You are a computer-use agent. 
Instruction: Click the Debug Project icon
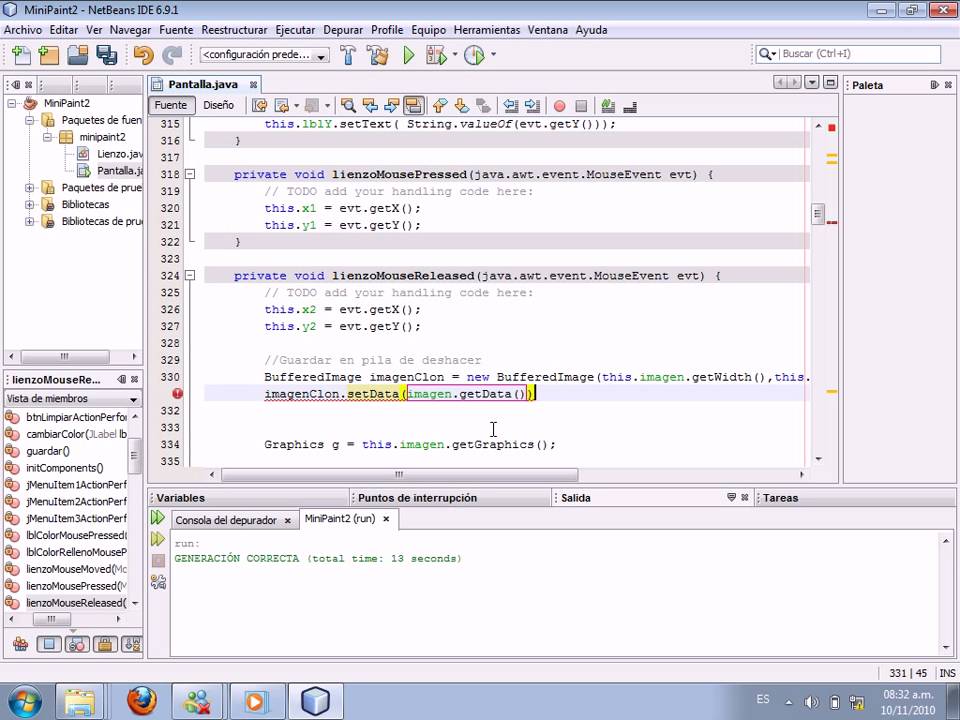coord(437,55)
